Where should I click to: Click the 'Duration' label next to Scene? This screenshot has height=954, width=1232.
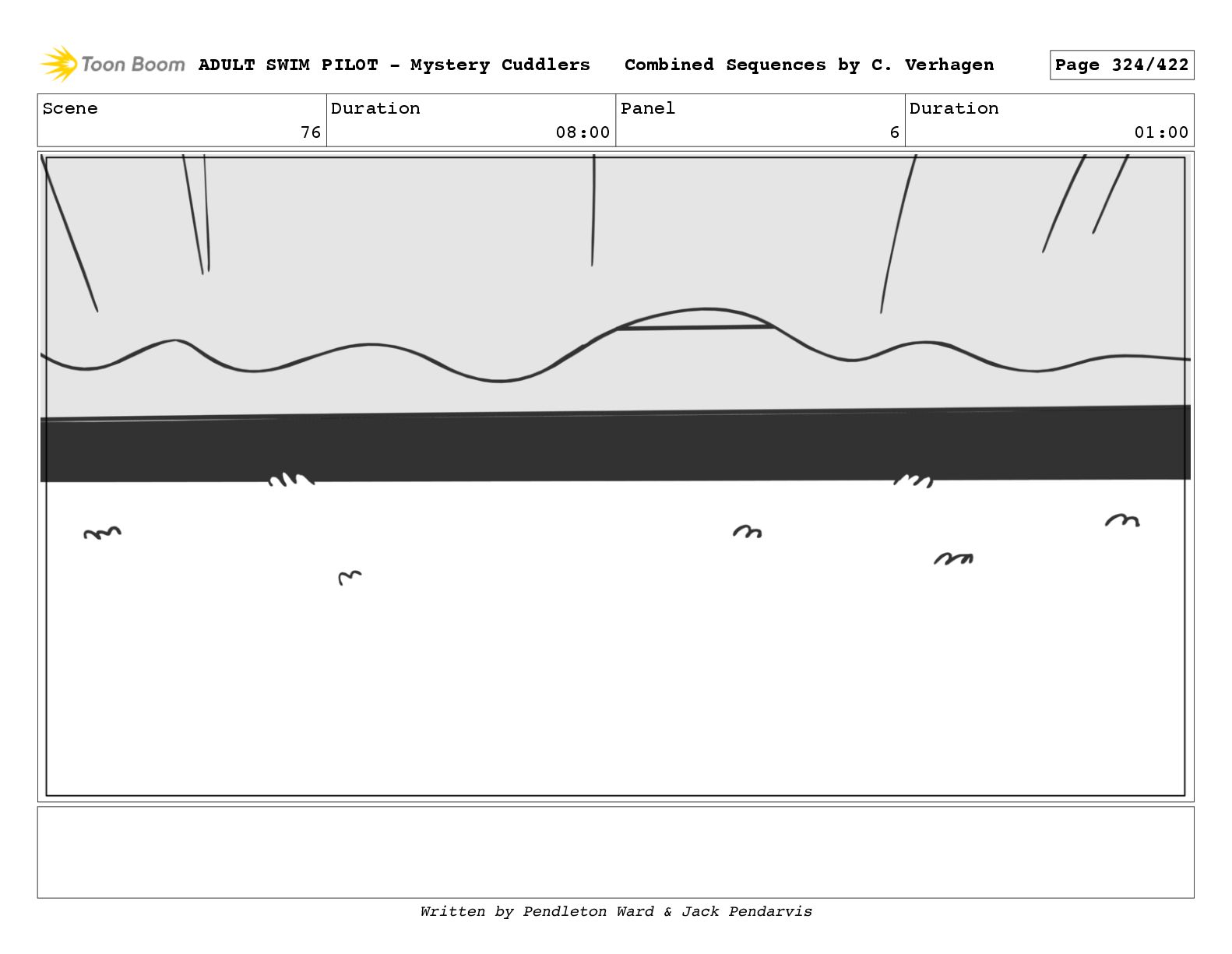pyautogui.click(x=375, y=108)
